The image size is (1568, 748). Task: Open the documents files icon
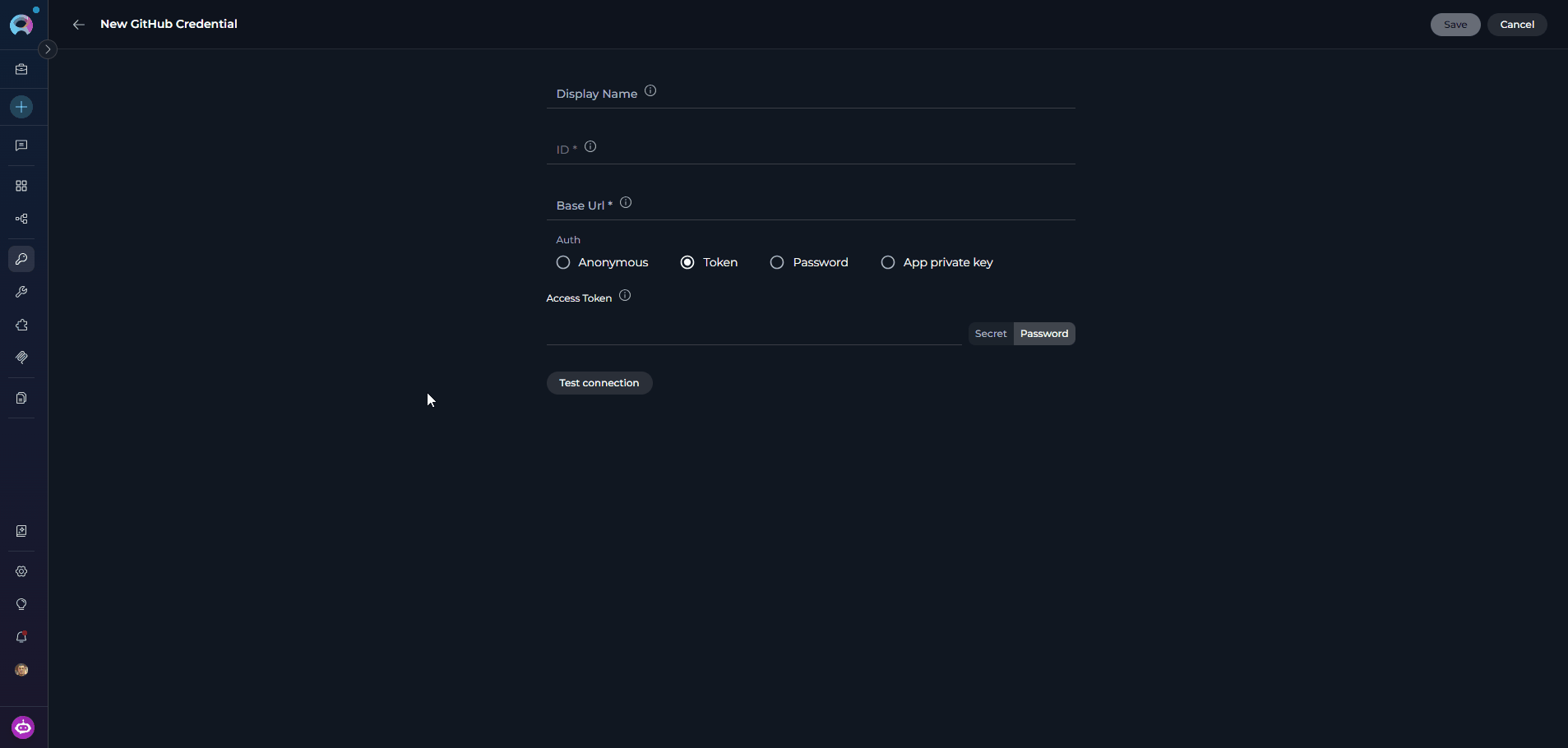click(x=21, y=398)
